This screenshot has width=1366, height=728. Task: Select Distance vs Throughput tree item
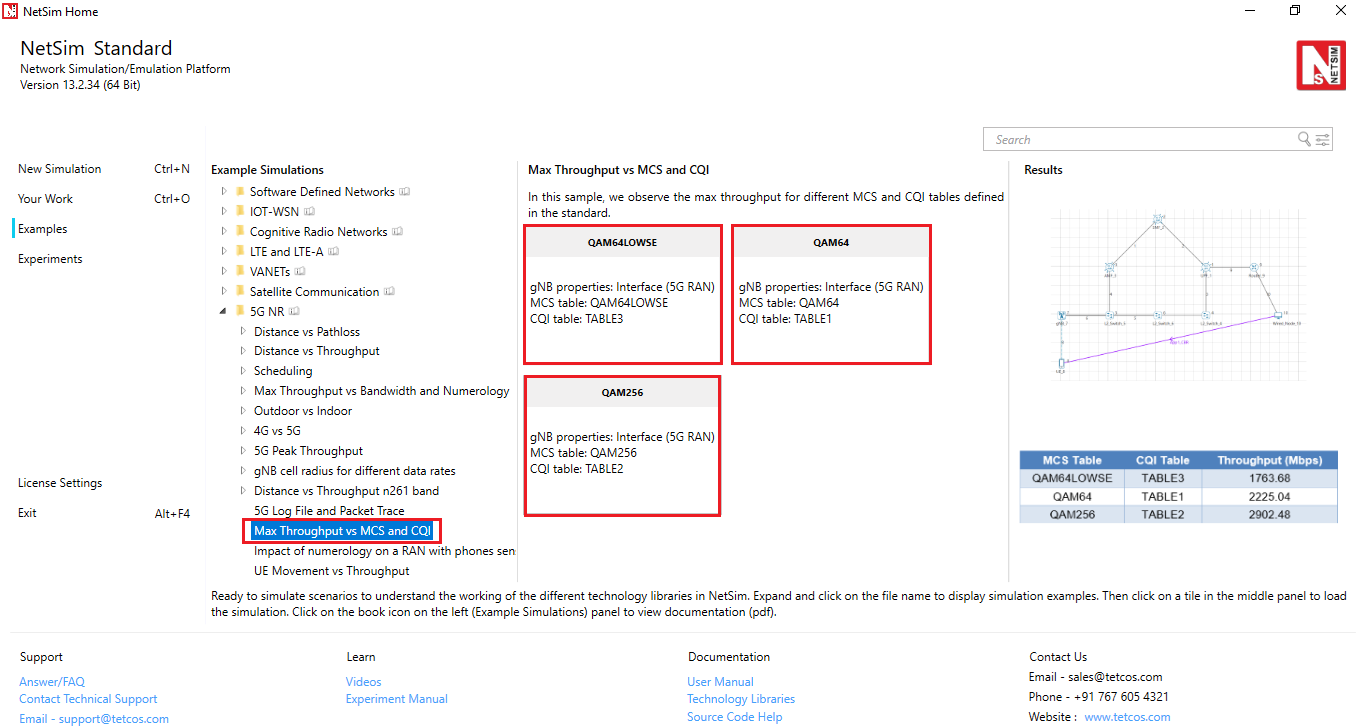coord(317,351)
